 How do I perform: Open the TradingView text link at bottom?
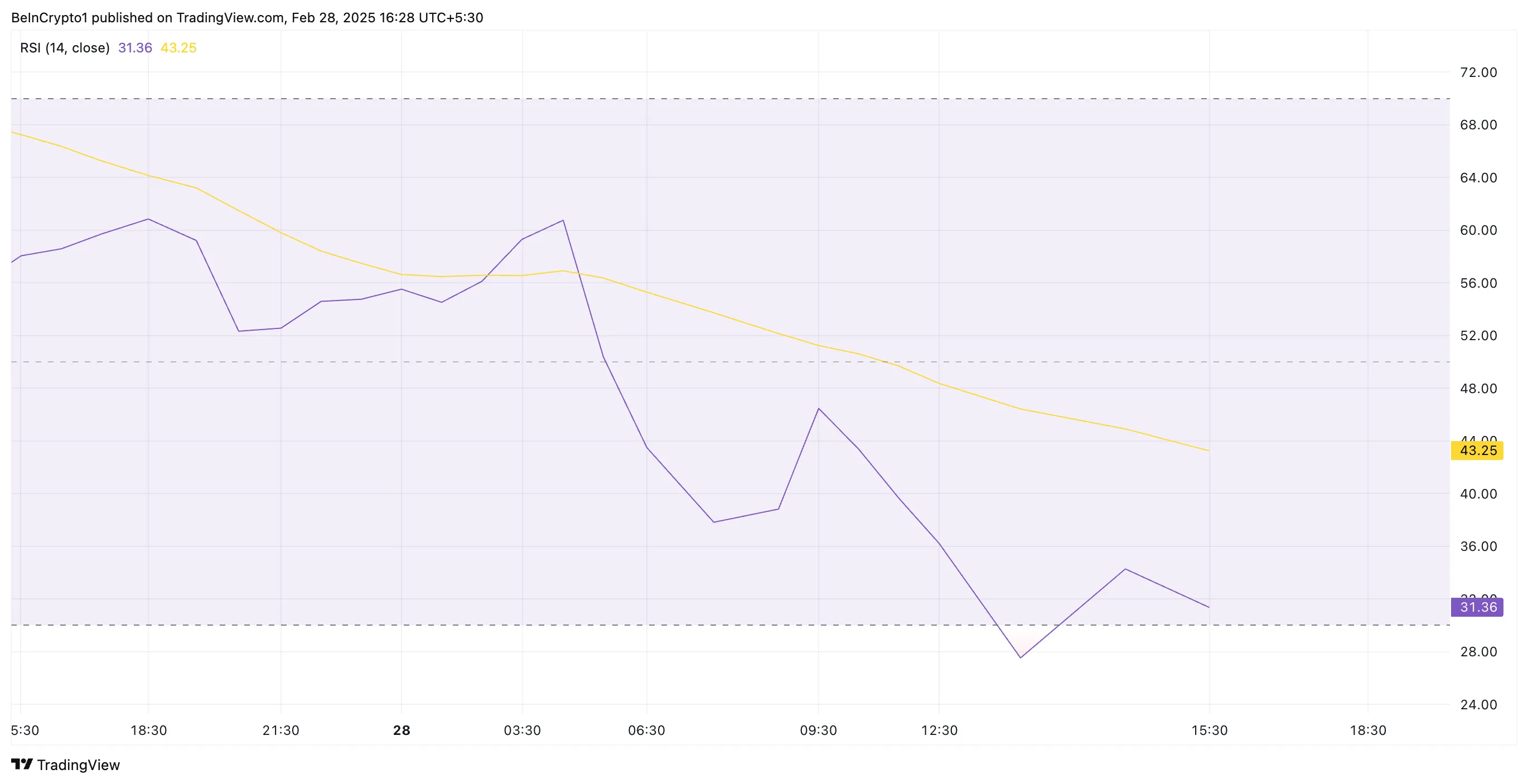pos(78,765)
